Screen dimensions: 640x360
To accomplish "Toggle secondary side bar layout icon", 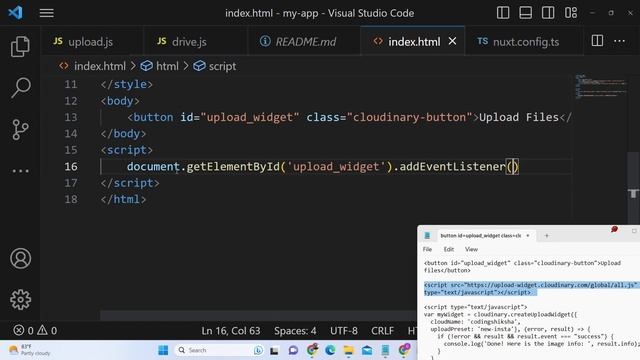I will tap(548, 13).
